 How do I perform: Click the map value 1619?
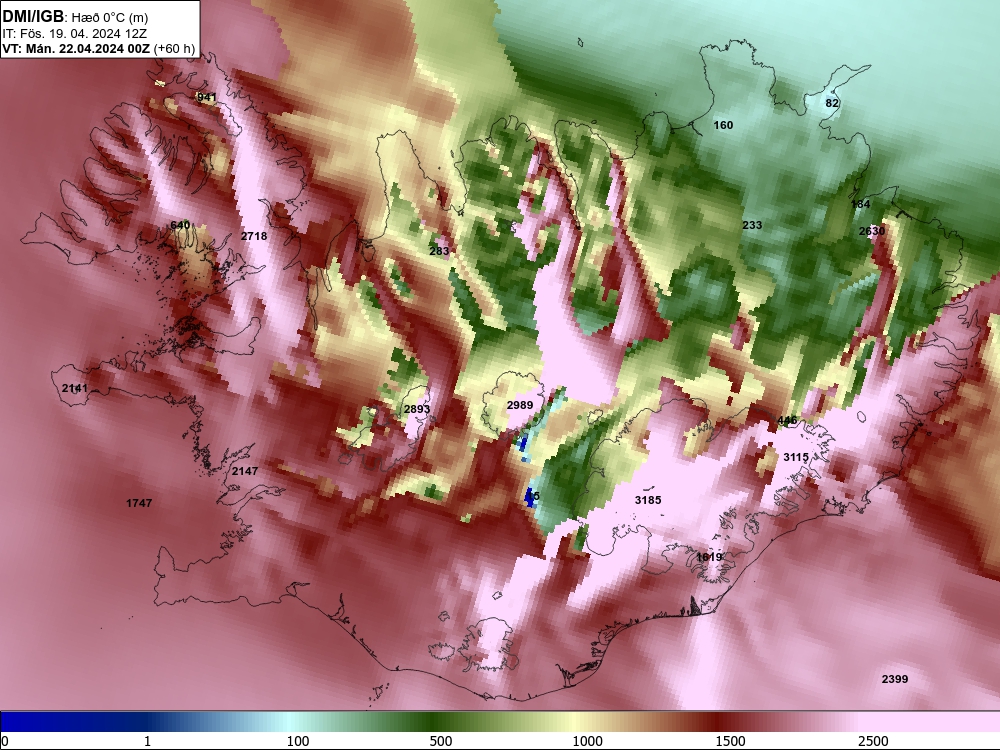[709, 557]
